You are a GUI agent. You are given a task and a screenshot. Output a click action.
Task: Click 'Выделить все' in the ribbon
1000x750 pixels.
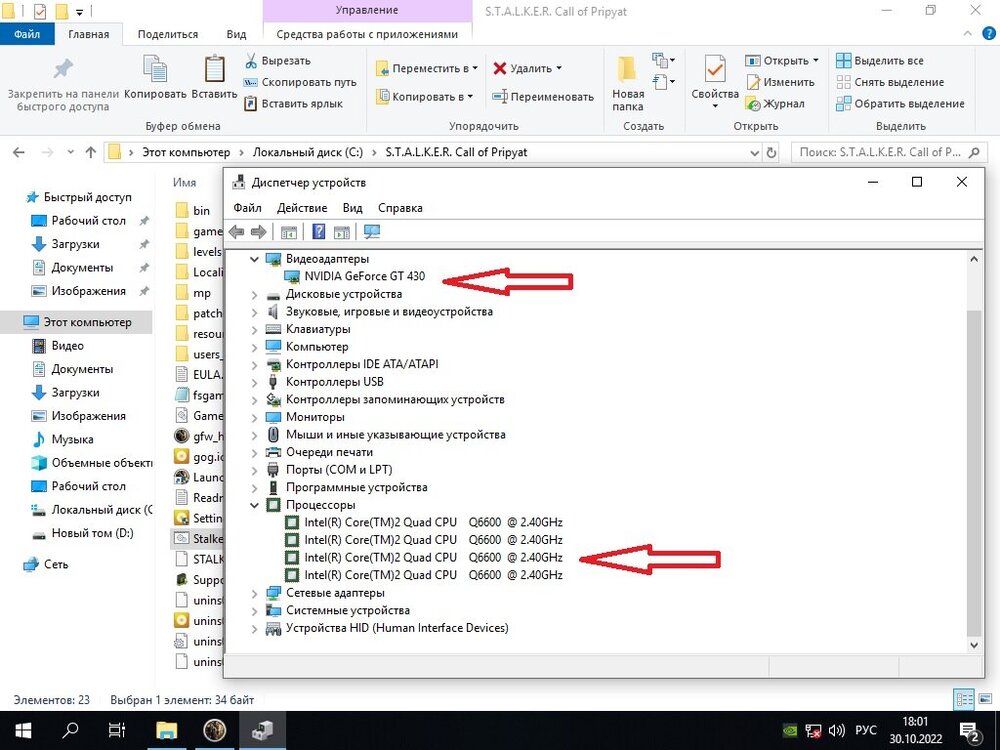(x=879, y=61)
